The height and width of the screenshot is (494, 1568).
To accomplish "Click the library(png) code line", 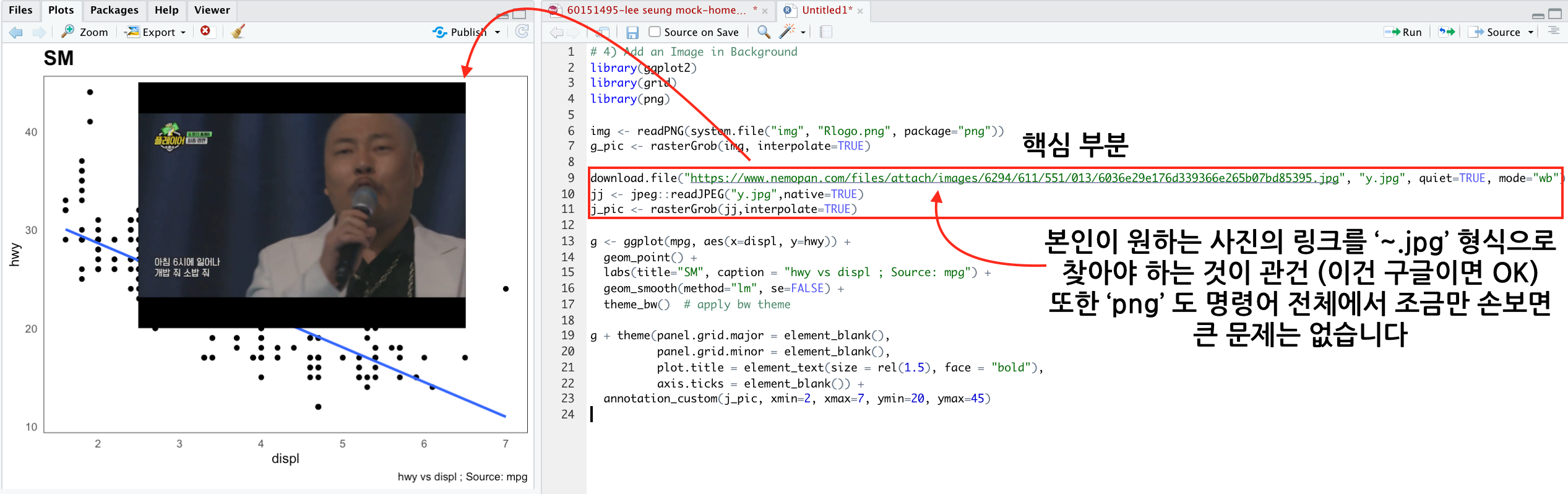I will [630, 99].
